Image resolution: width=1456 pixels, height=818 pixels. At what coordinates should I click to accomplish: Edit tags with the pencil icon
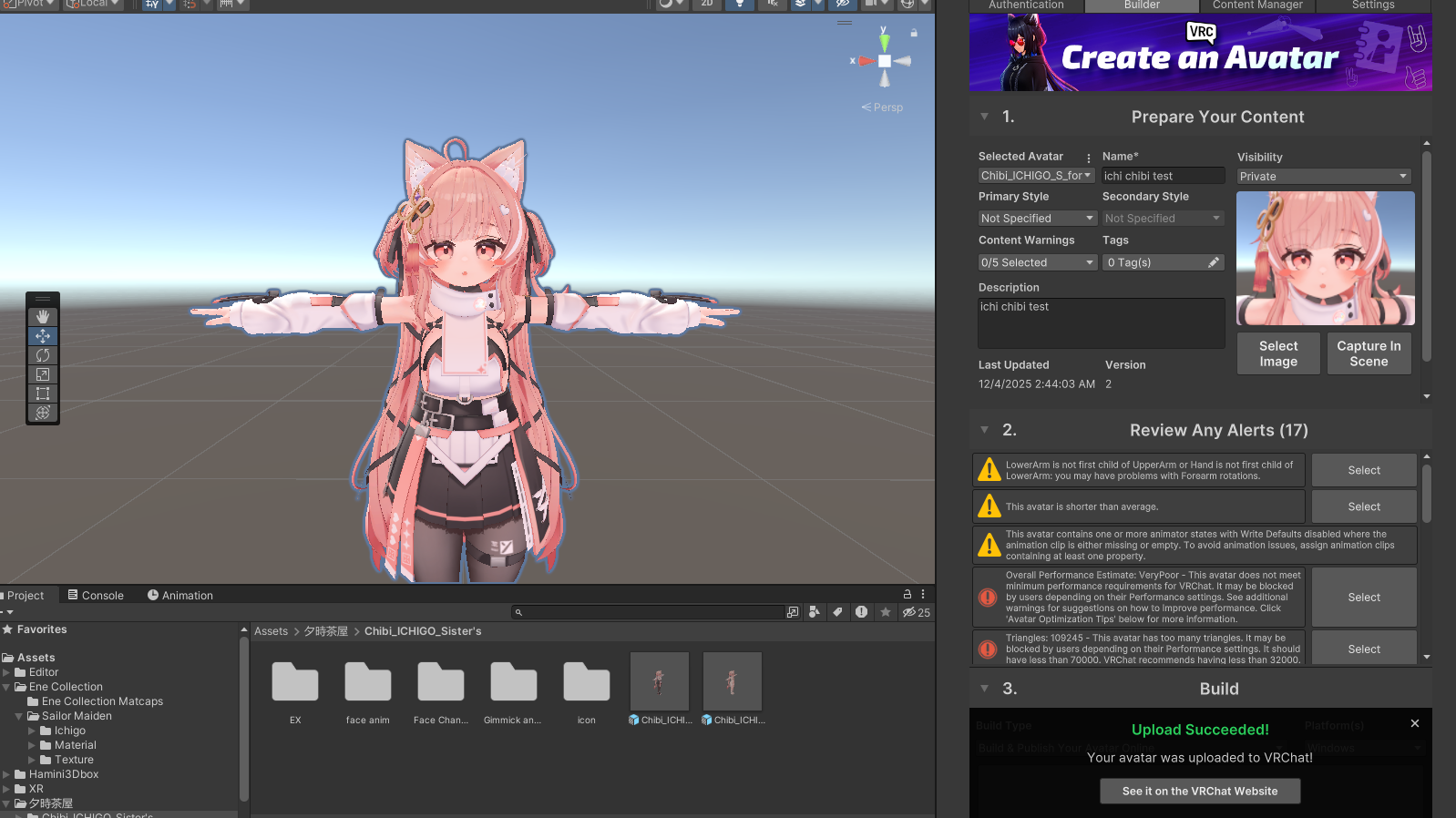(1214, 262)
